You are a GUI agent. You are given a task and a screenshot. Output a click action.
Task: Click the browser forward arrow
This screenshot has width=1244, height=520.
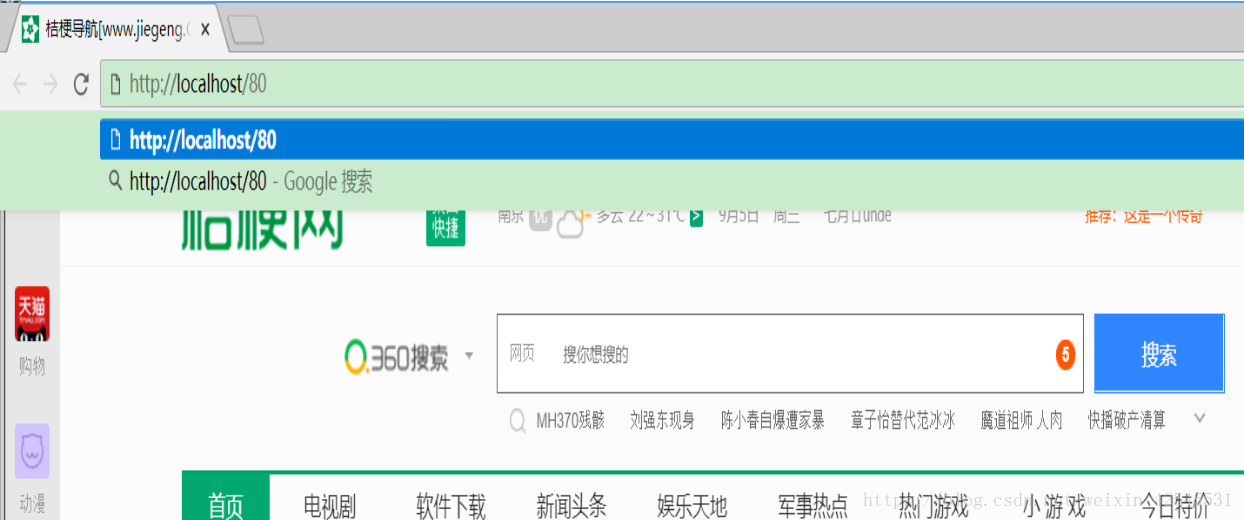pos(50,84)
